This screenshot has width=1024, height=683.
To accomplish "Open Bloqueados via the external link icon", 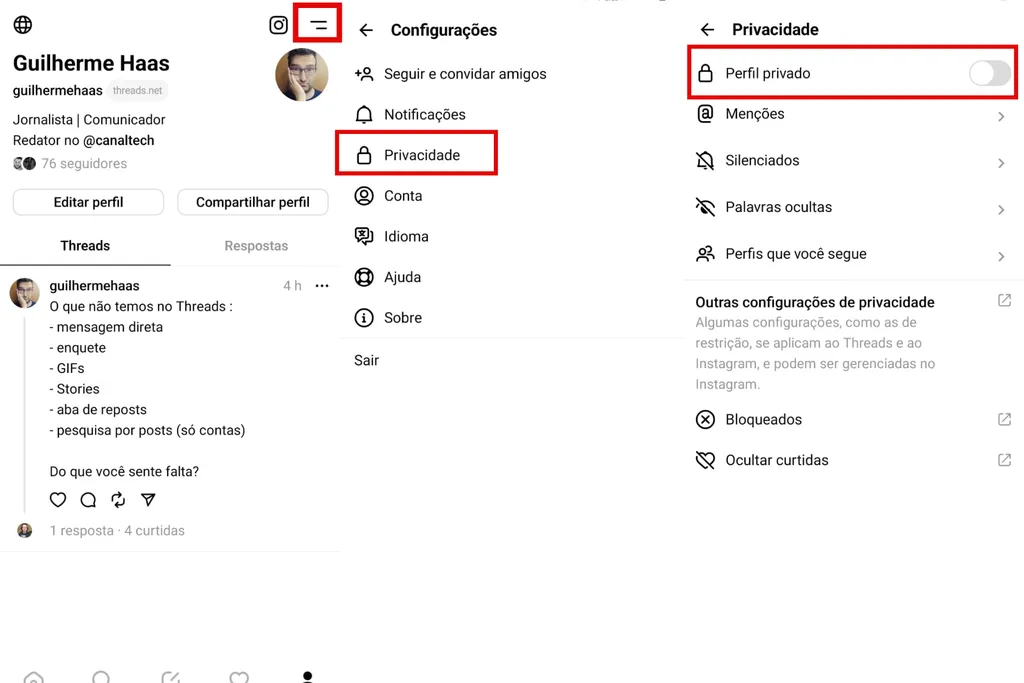I will pyautogui.click(x=1003, y=419).
